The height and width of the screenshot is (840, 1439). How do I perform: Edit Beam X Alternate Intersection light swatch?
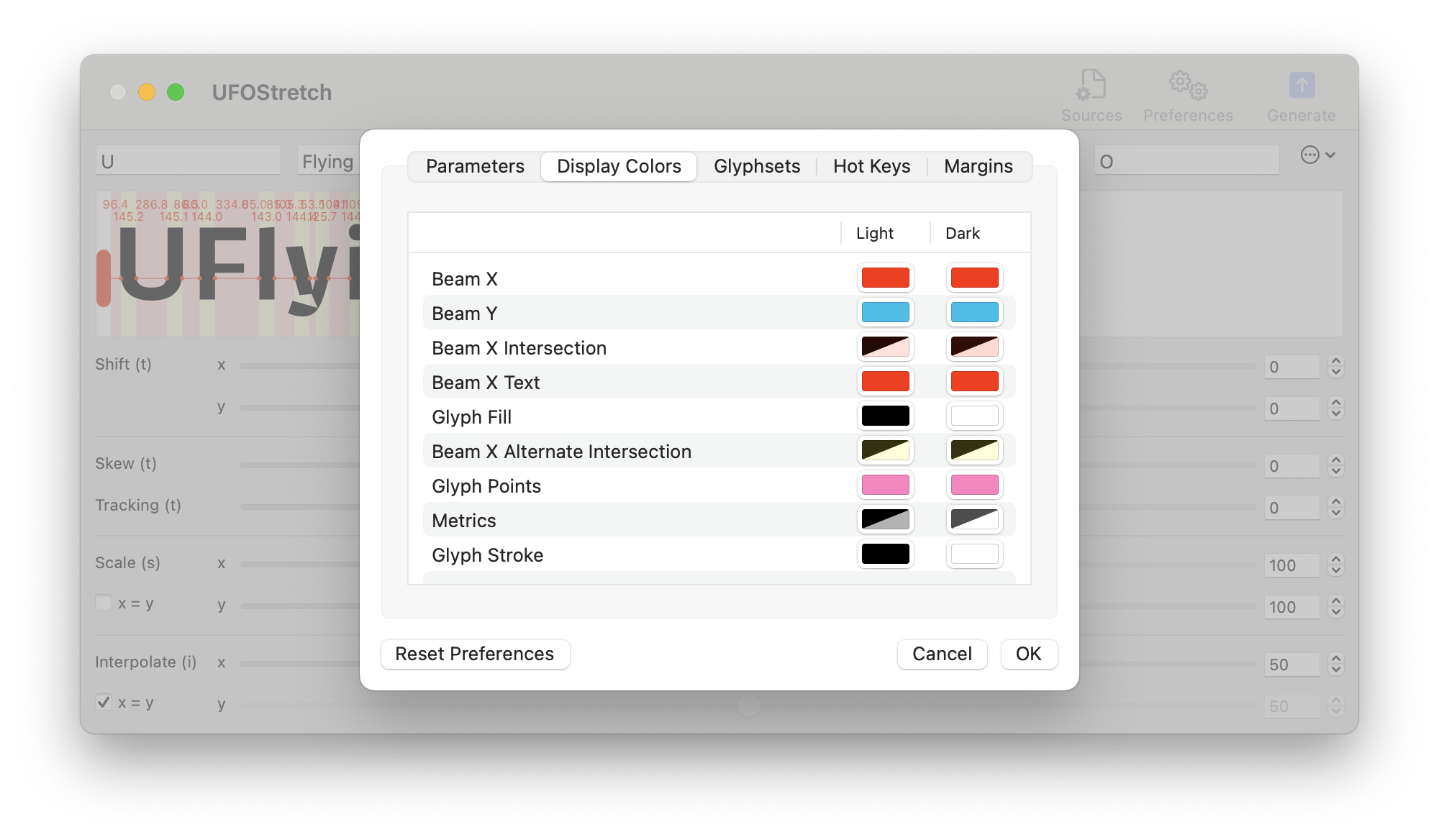coord(886,450)
